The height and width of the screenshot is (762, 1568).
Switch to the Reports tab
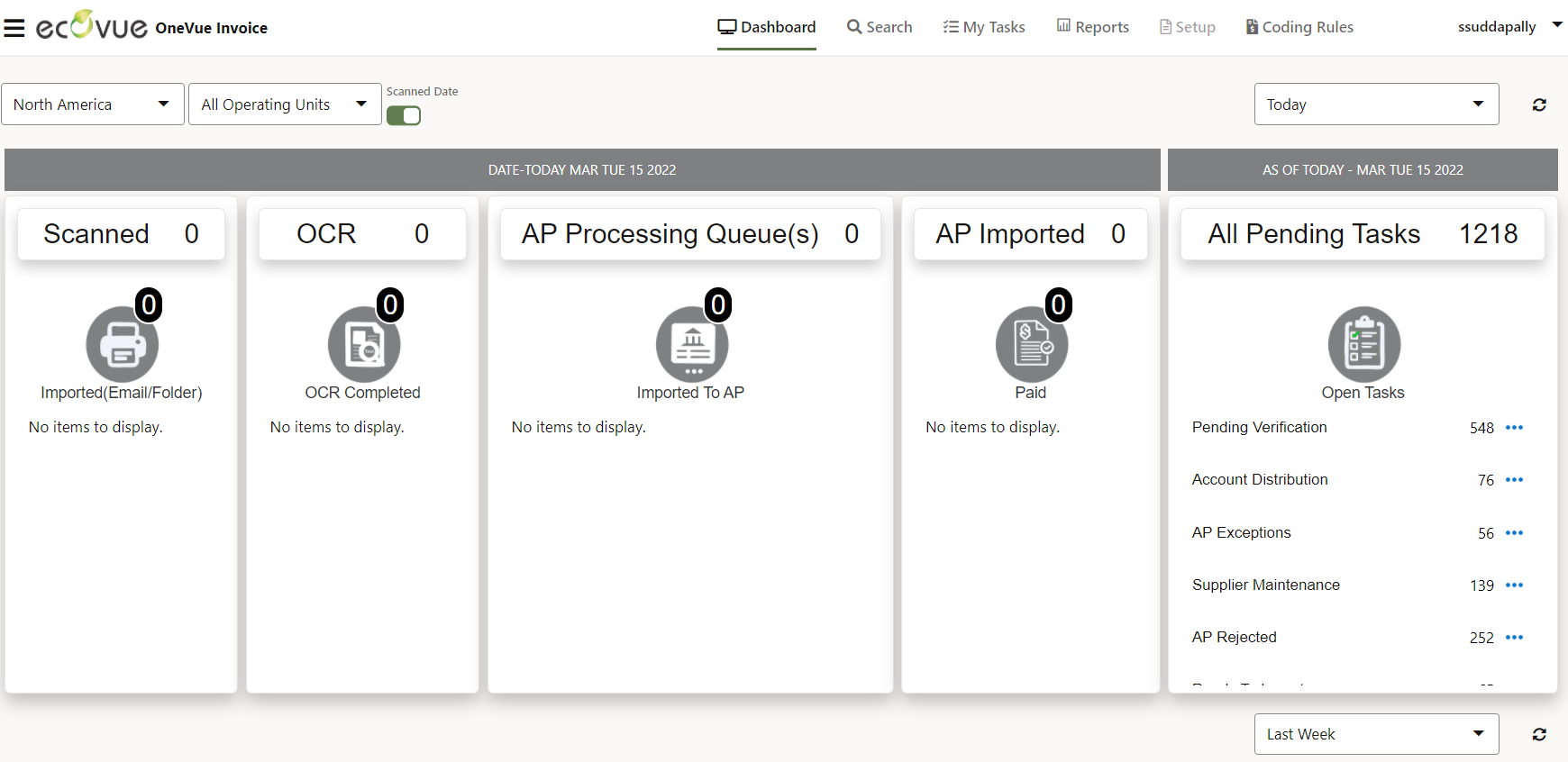[x=1093, y=27]
